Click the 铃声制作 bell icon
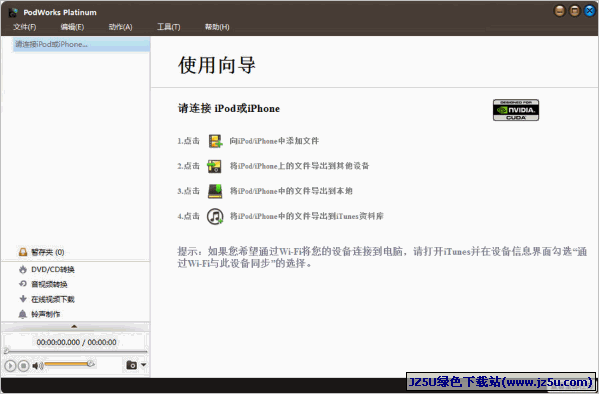Image resolution: width=599 pixels, height=394 pixels. (x=23, y=314)
